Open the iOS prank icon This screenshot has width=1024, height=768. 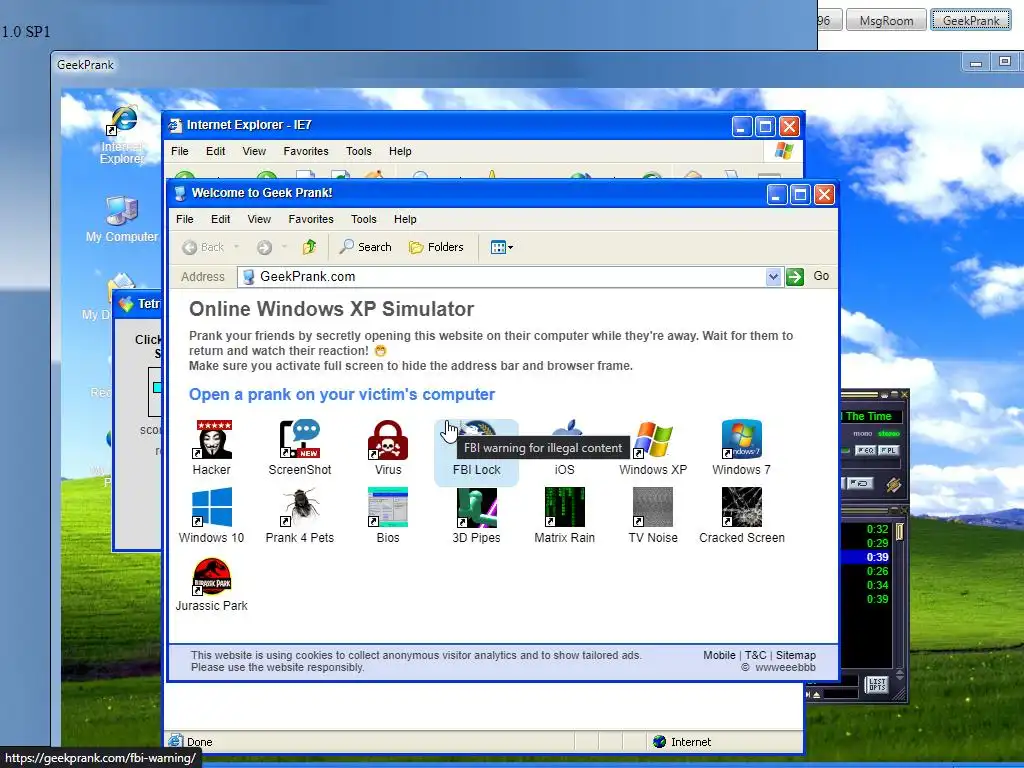point(564,447)
